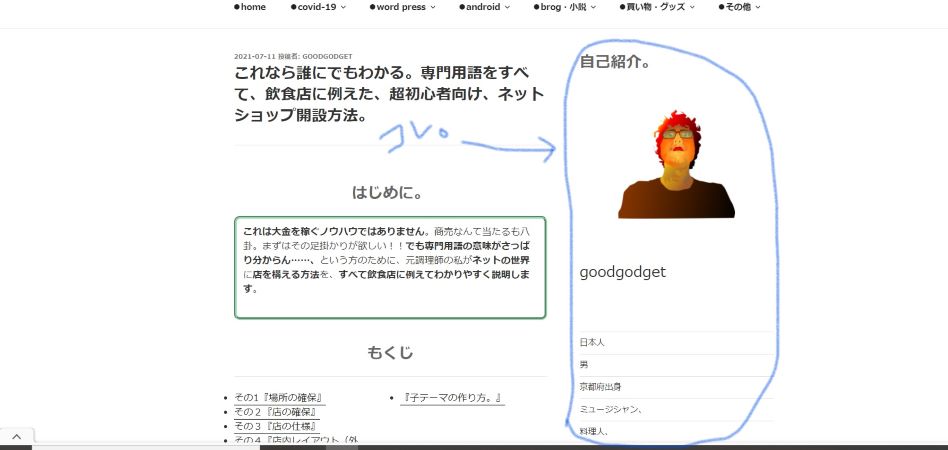Select the 京都府出身 profile row

(x=676, y=386)
